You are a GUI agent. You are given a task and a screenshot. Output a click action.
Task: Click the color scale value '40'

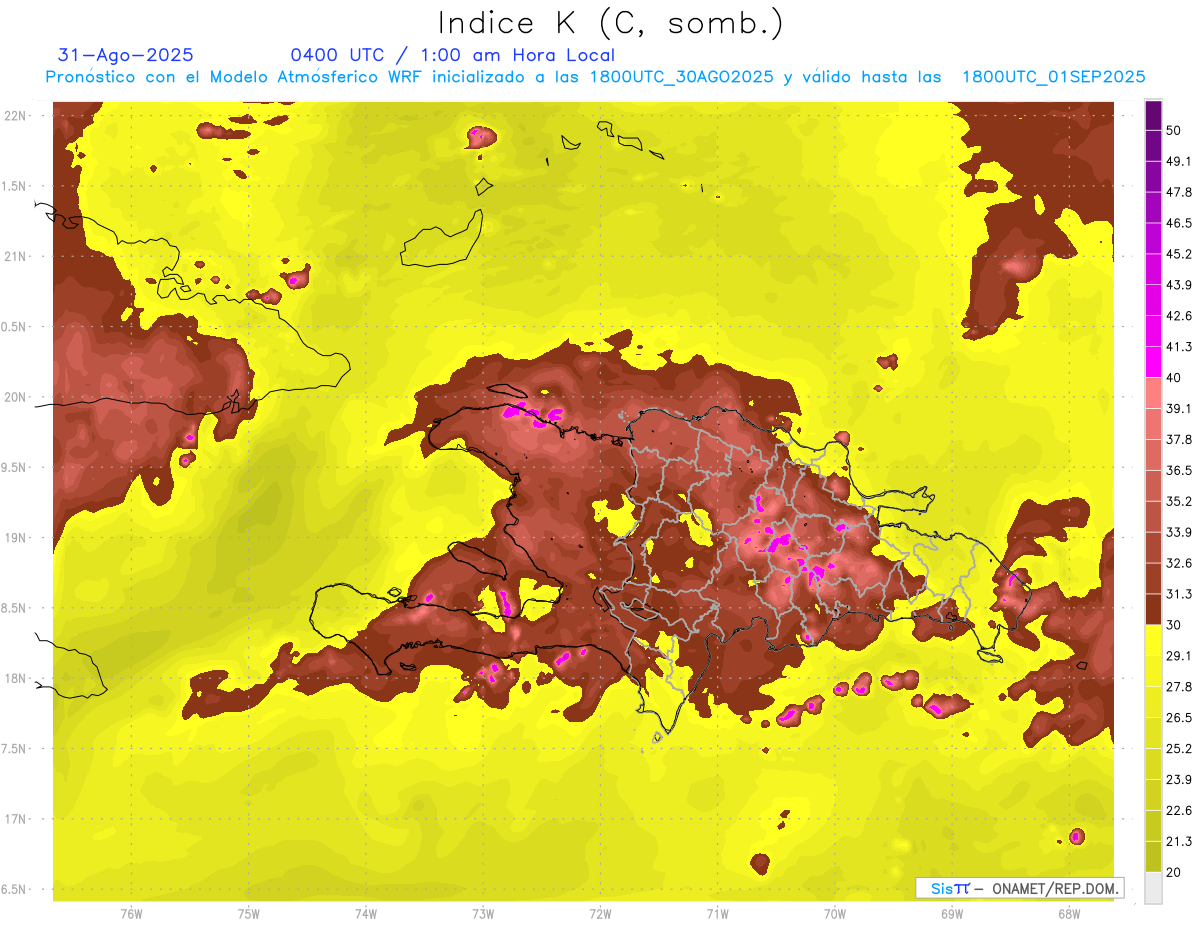(x=1174, y=377)
